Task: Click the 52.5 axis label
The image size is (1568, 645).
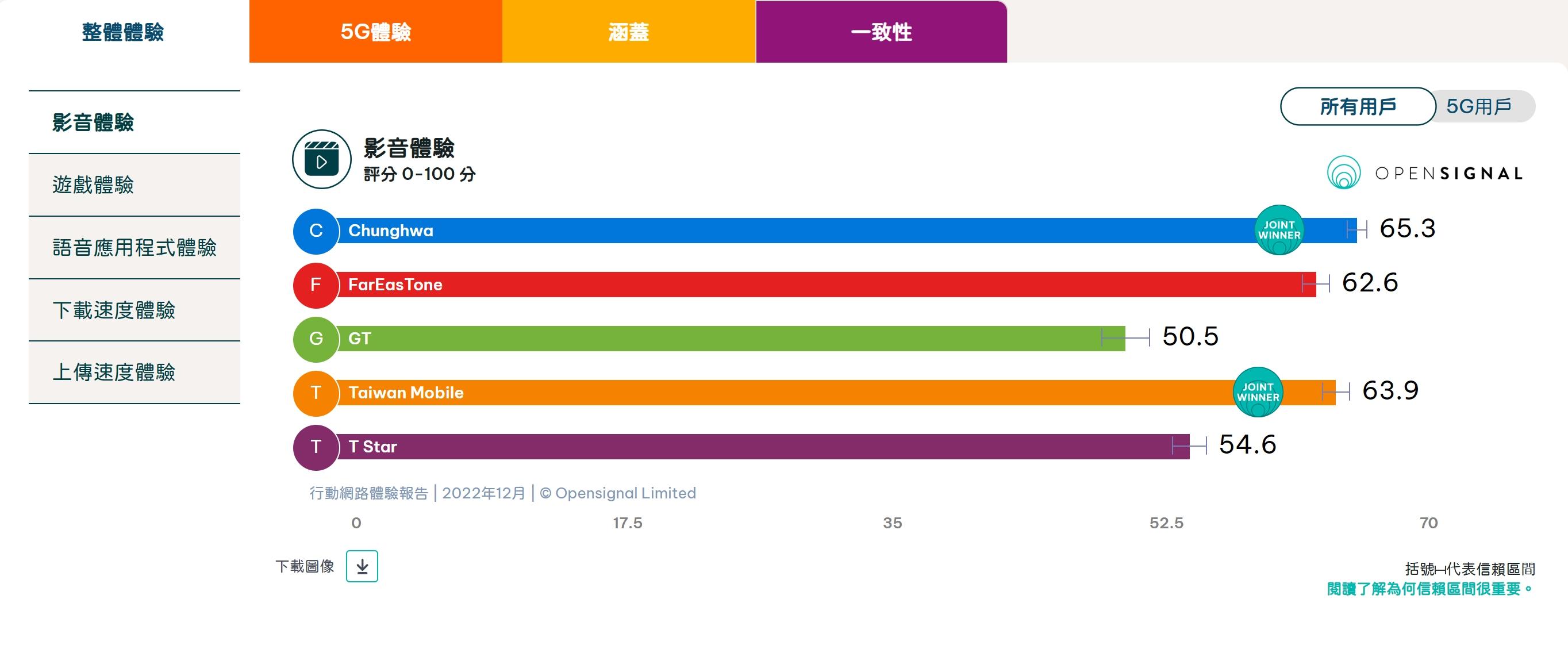Action: point(1166,523)
